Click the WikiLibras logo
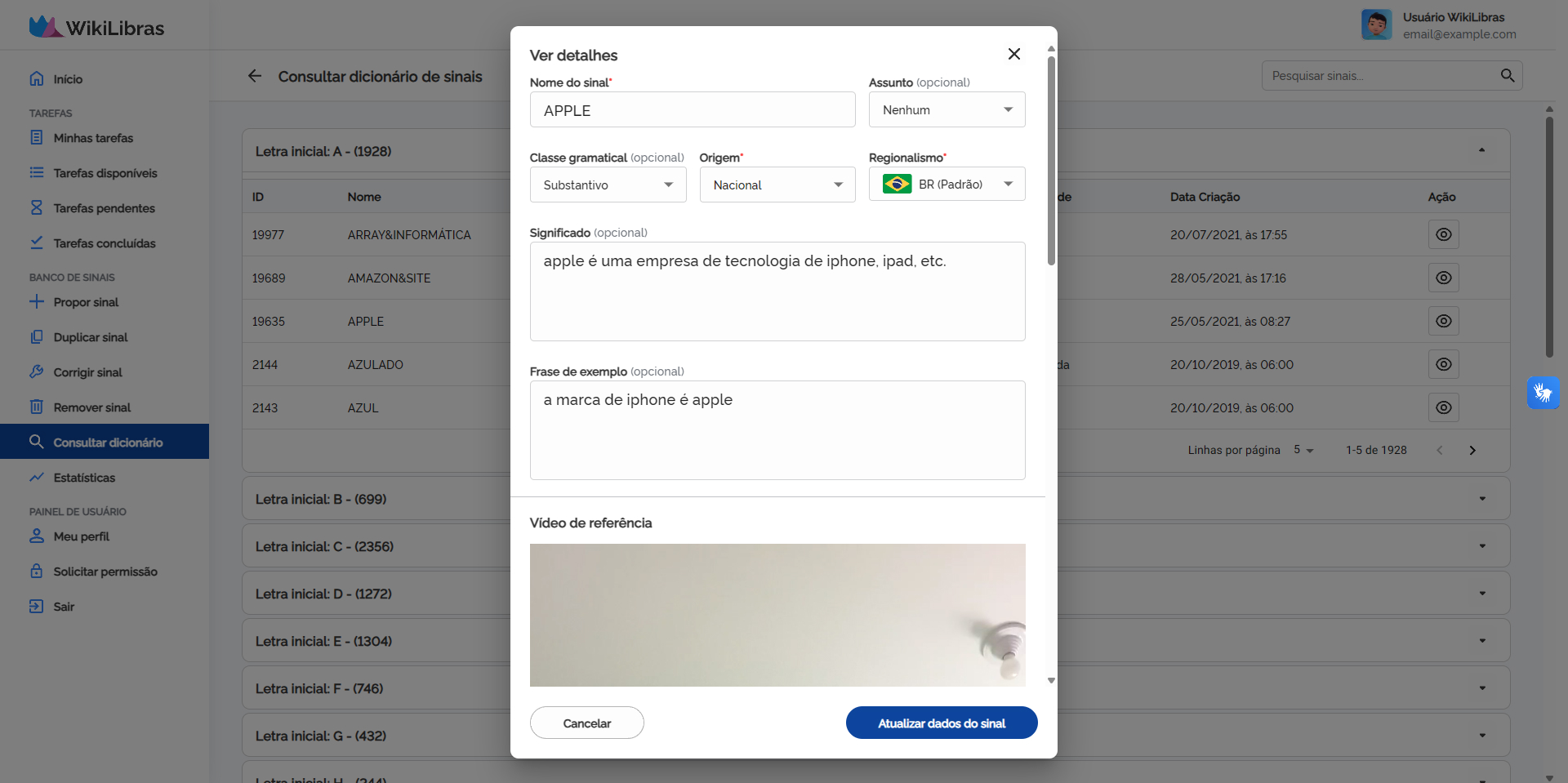The width and height of the screenshot is (1568, 783). (96, 27)
